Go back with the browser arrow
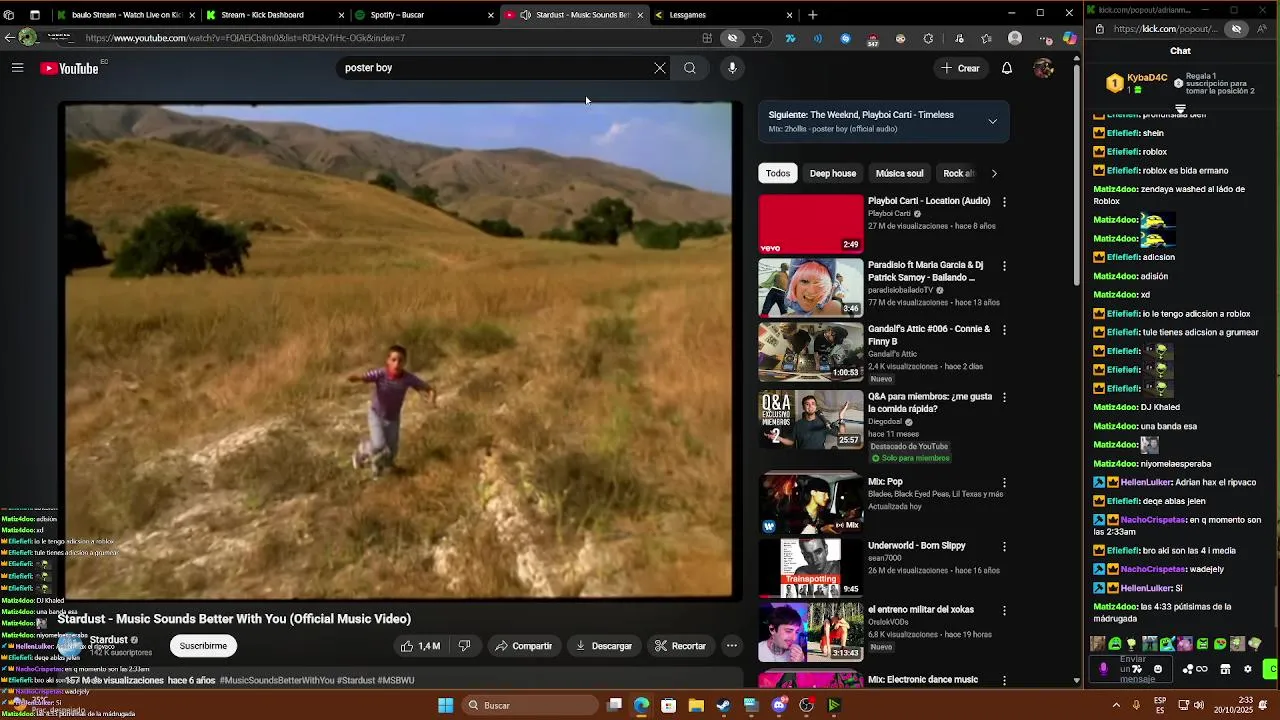Image resolution: width=1280 pixels, height=720 pixels. pos(9,38)
